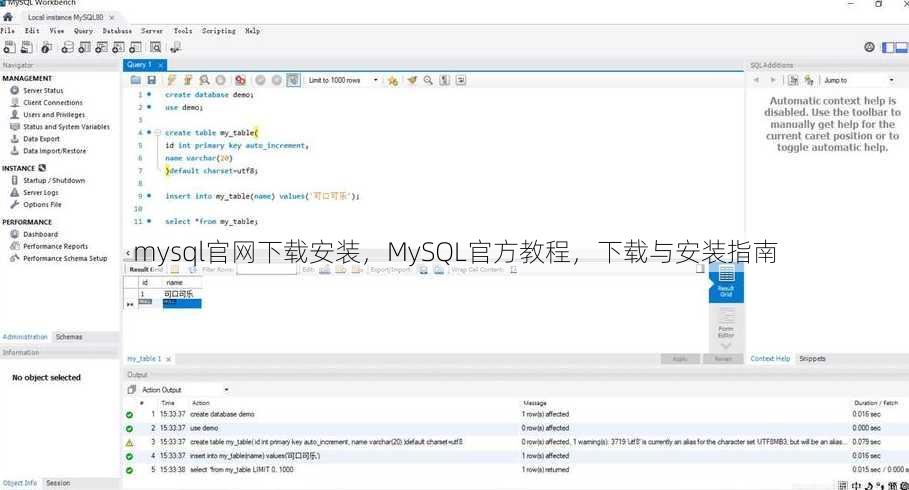This screenshot has height=490, width=909.
Task: Select the result cell '可口可乐'
Action: point(181,293)
